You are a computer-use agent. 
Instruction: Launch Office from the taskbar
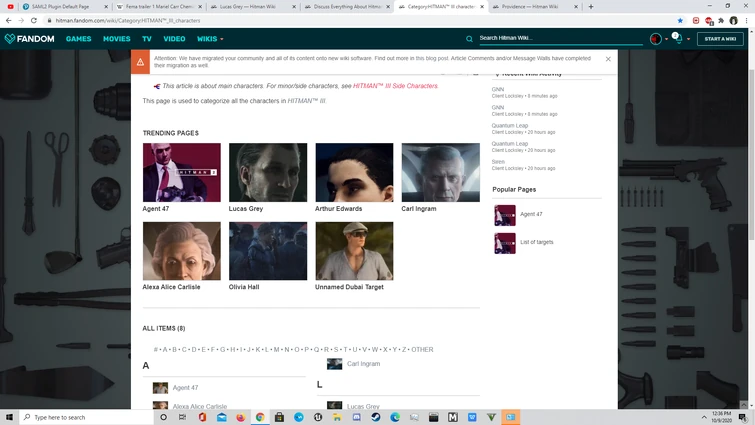202,417
